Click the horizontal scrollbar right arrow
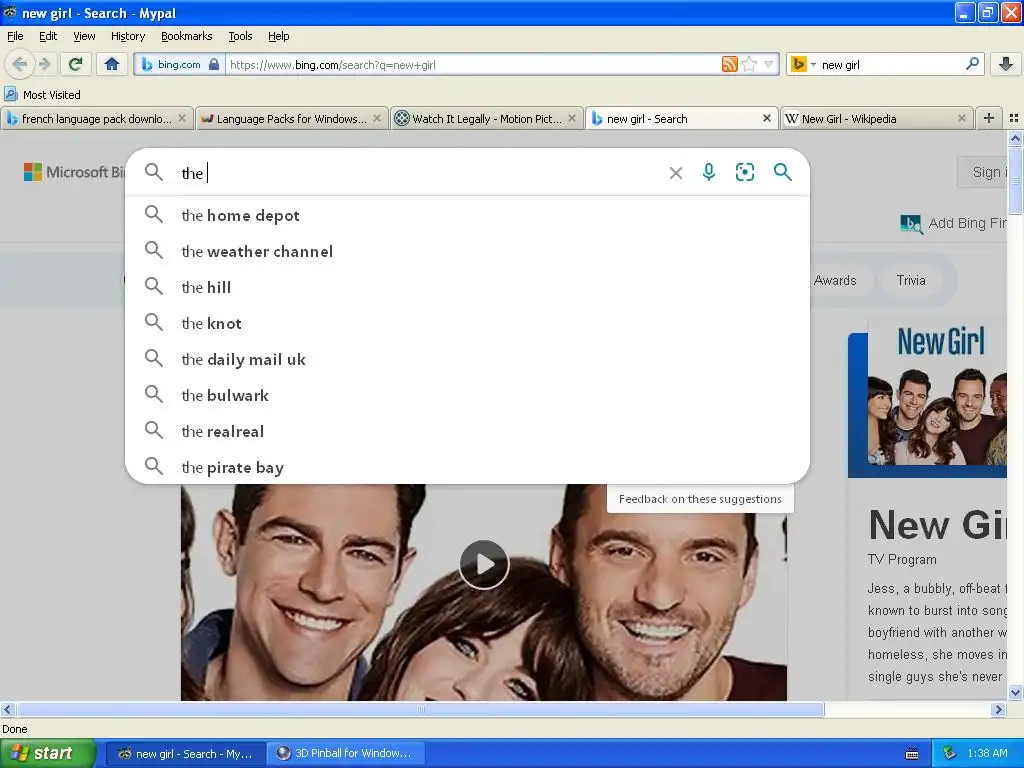Image resolution: width=1024 pixels, height=768 pixels. pos(998,709)
